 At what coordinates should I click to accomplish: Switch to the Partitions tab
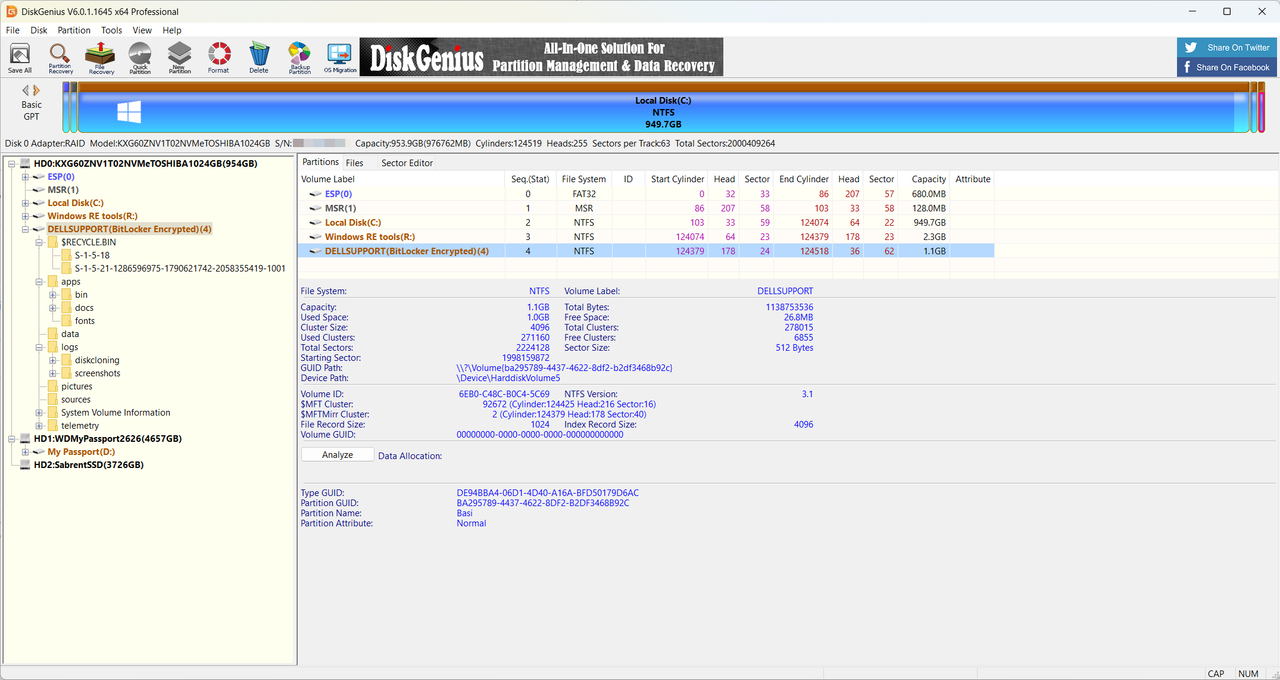coord(321,162)
